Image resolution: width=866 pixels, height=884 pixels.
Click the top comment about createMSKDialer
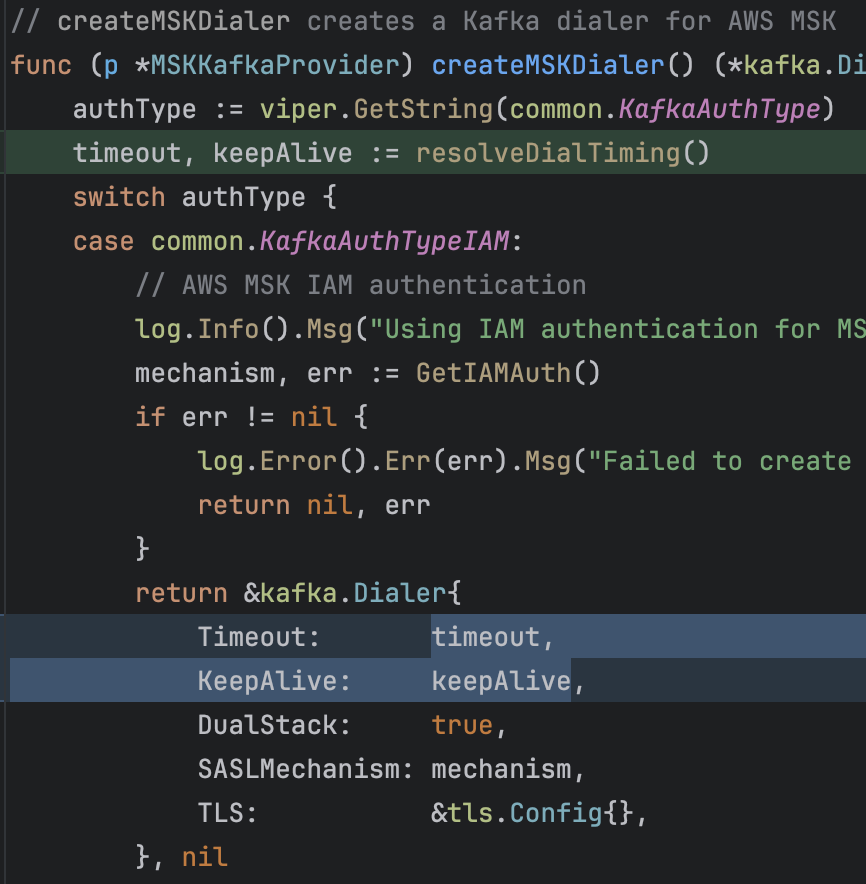point(423,21)
